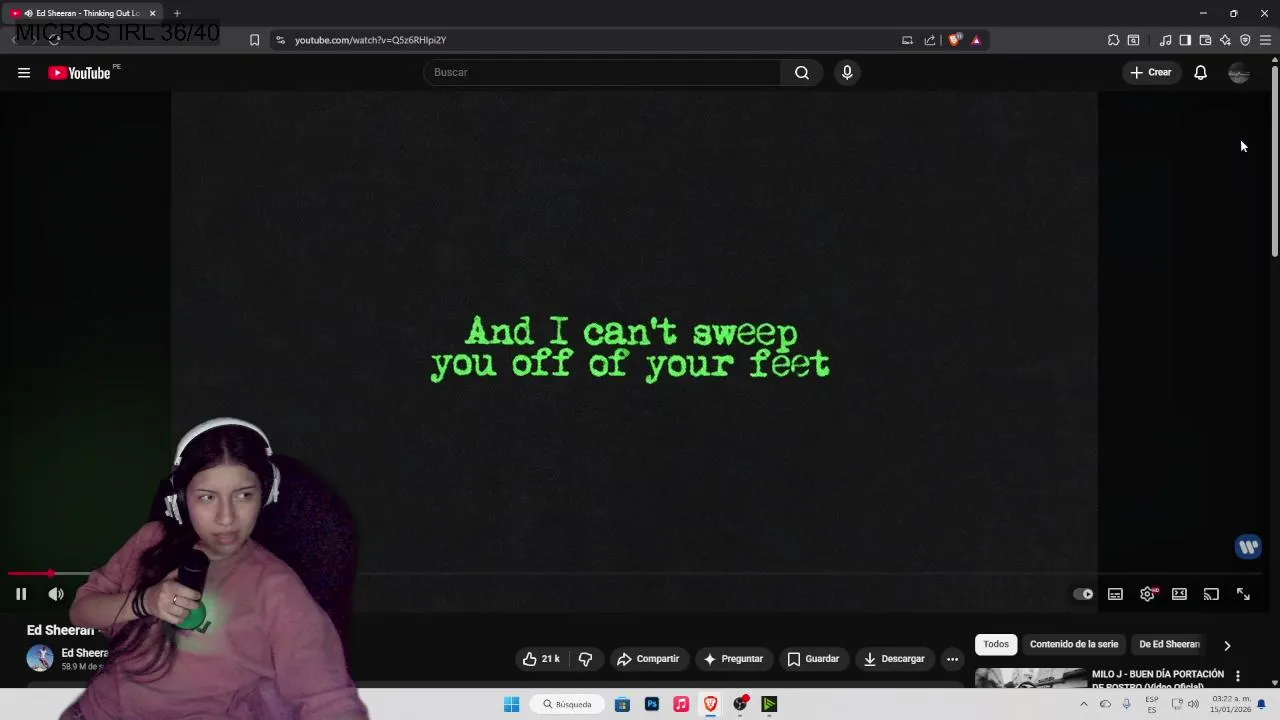Open browser extensions puzzle icon
The height and width of the screenshot is (720, 1280).
[1113, 40]
